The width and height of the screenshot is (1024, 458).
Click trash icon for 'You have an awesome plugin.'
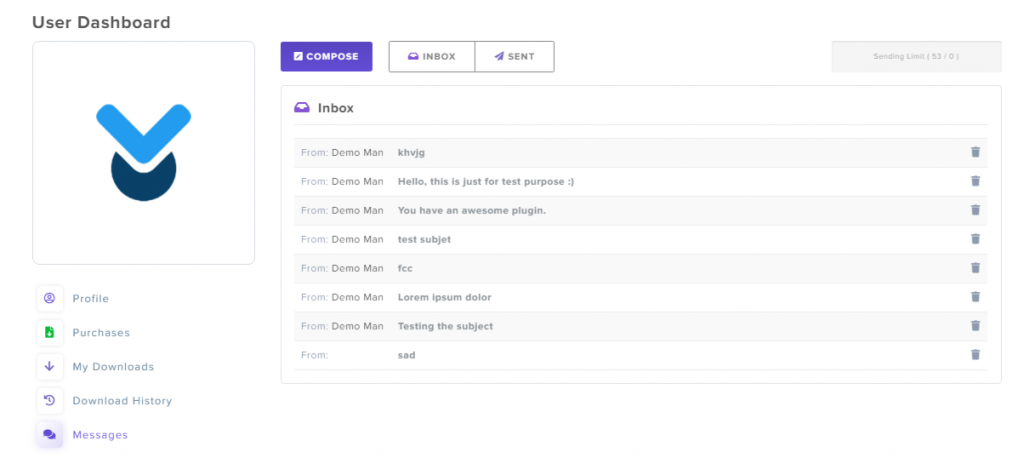(975, 210)
